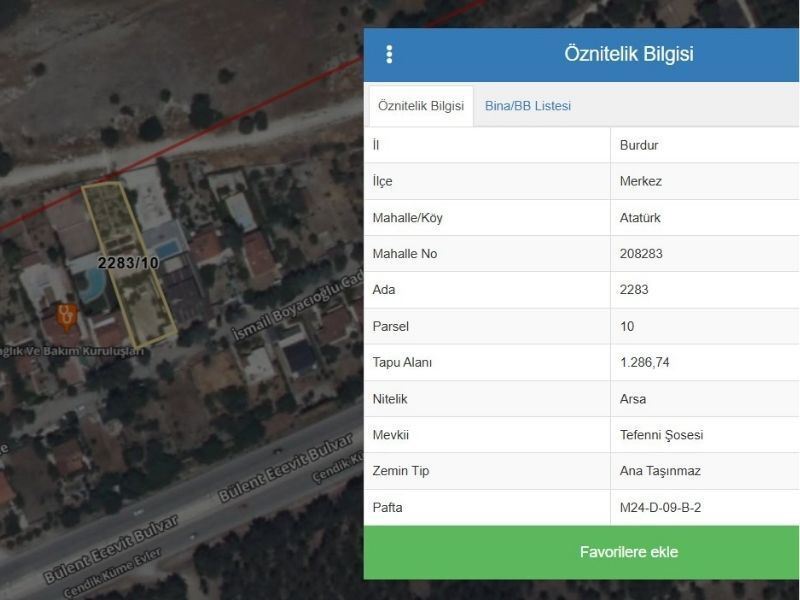Click the Atatürk Mahalle/Köy value
The width and height of the screenshot is (800, 600).
click(x=640, y=217)
